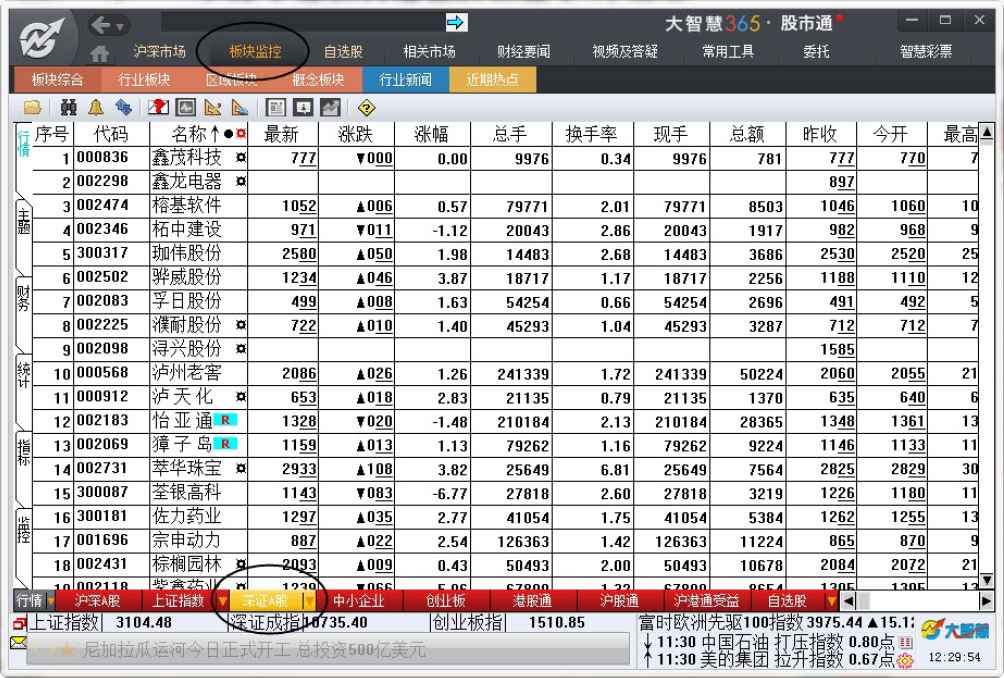The width and height of the screenshot is (1004, 678).
Task: Open the 沪深市场 menu
Action: point(159,51)
